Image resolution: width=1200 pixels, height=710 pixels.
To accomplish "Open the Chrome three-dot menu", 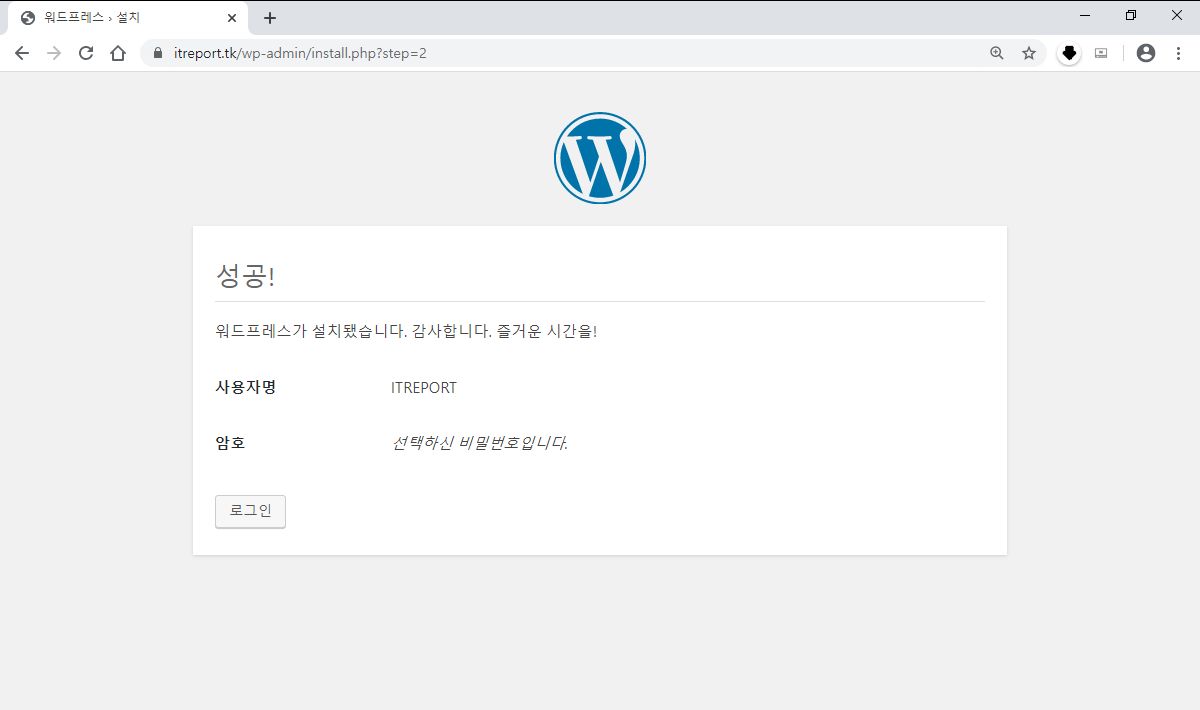I will [x=1178, y=53].
